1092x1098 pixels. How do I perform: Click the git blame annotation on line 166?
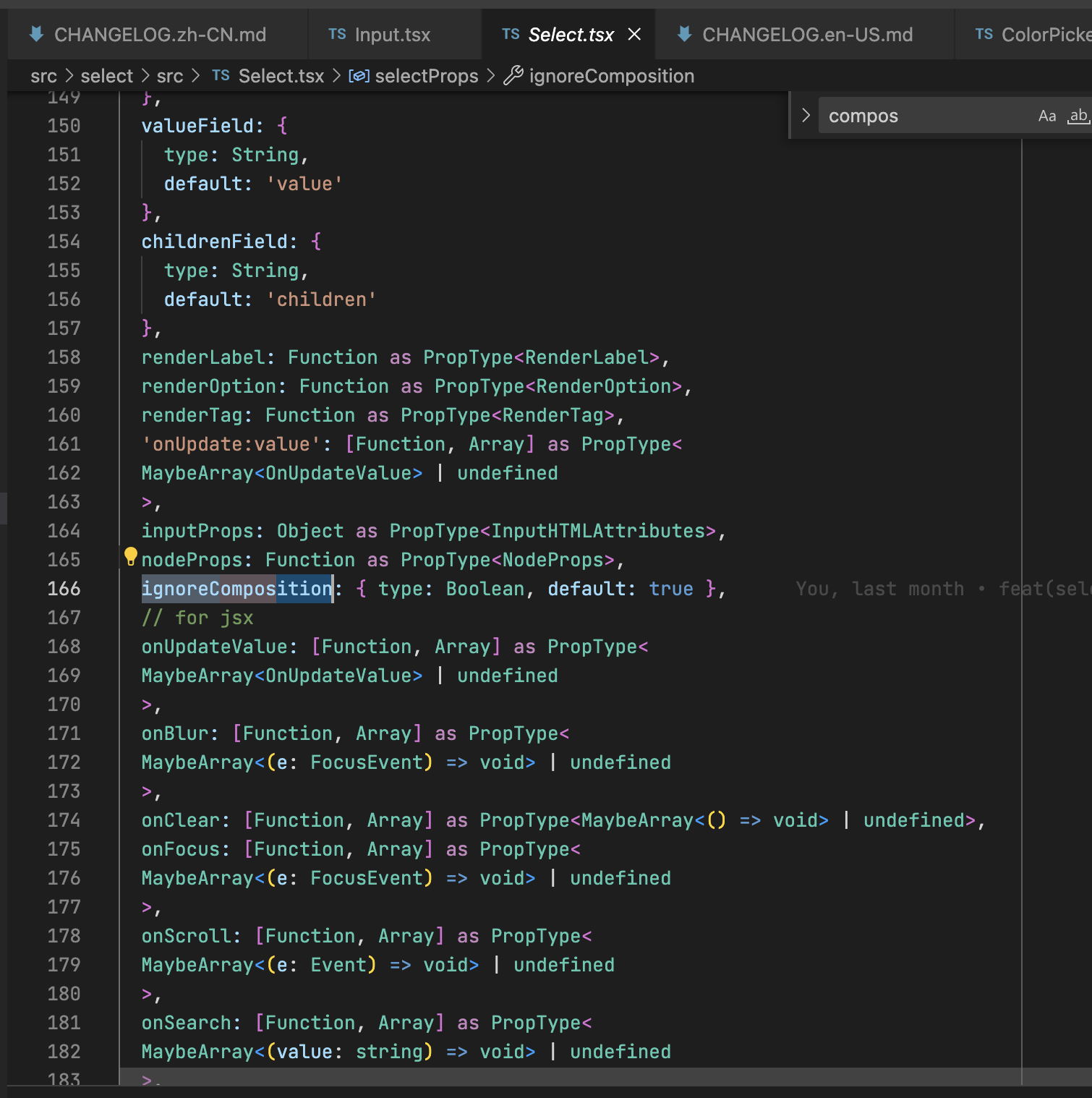click(926, 588)
